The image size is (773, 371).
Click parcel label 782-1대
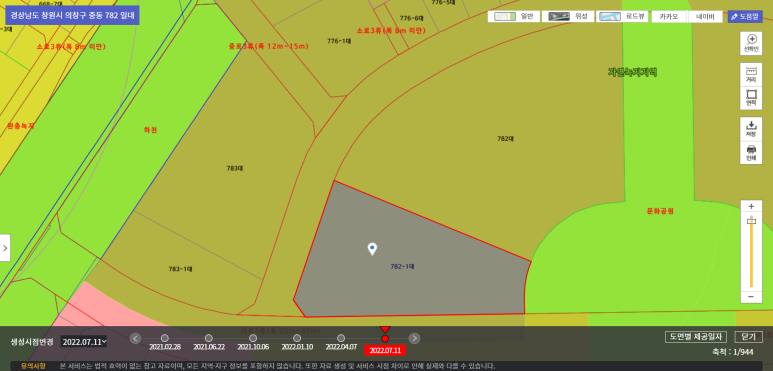coord(402,267)
